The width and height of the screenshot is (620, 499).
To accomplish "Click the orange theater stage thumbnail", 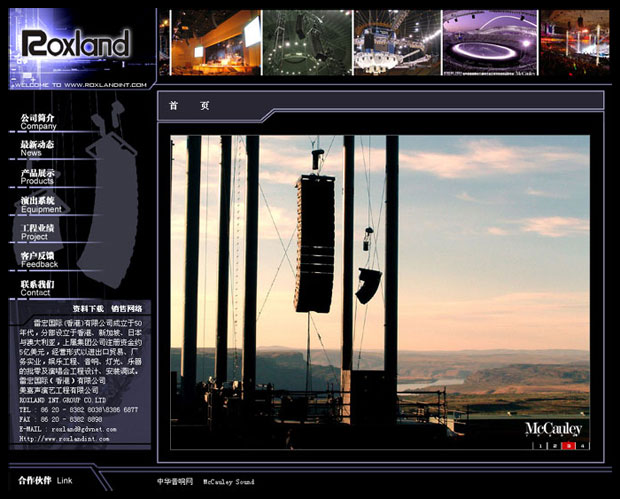I will click(x=214, y=44).
